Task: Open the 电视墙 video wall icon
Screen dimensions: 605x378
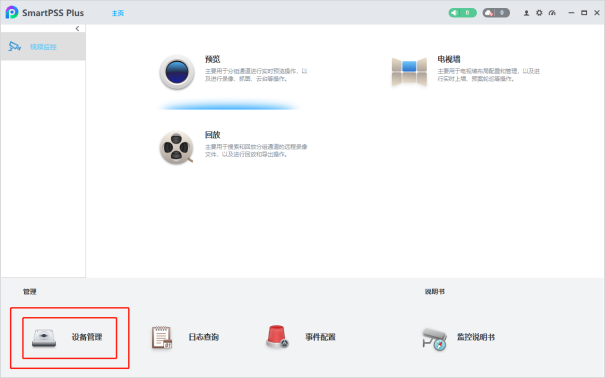Action: [x=409, y=72]
